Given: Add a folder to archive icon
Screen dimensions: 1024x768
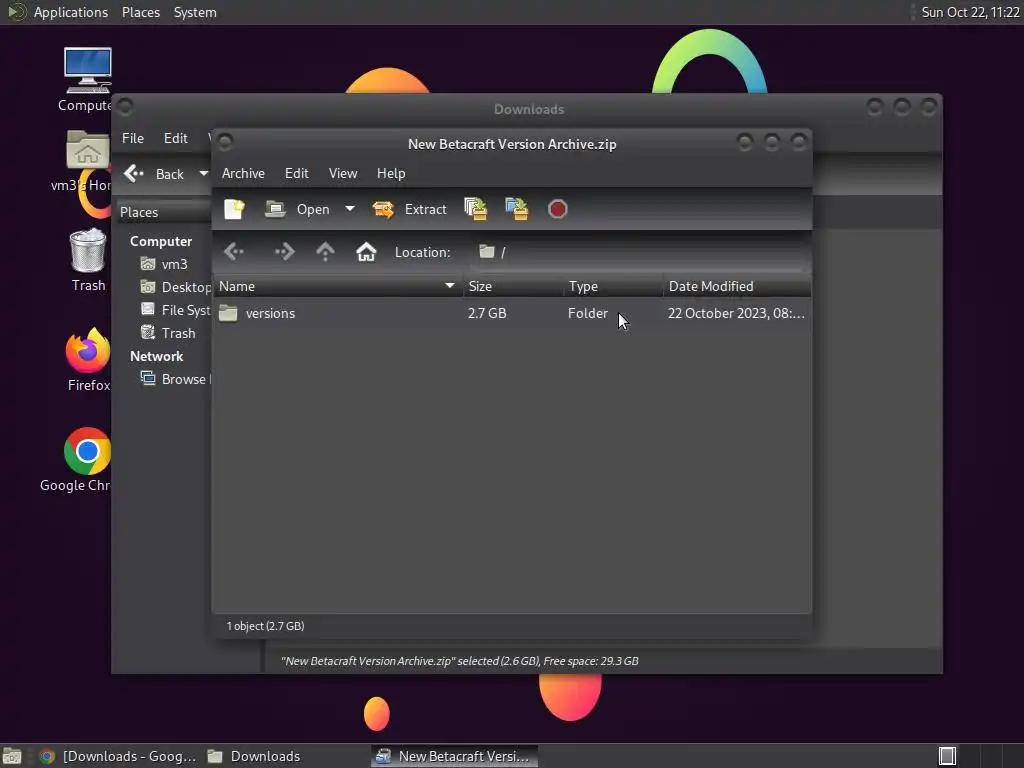Looking at the screenshot, I should coord(517,209).
